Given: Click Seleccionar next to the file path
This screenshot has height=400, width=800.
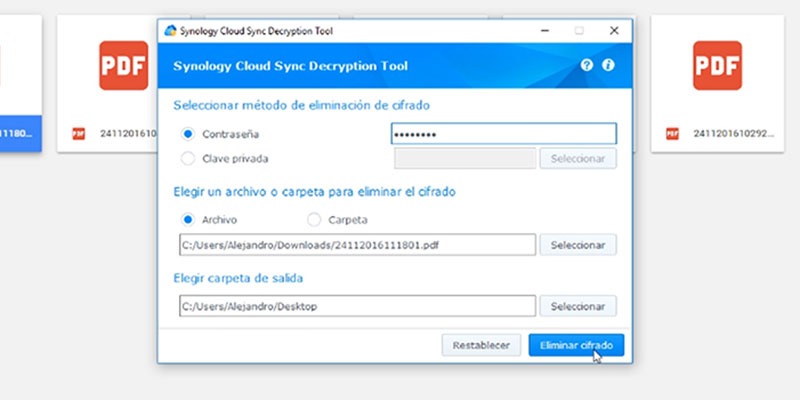Looking at the screenshot, I should [578, 245].
